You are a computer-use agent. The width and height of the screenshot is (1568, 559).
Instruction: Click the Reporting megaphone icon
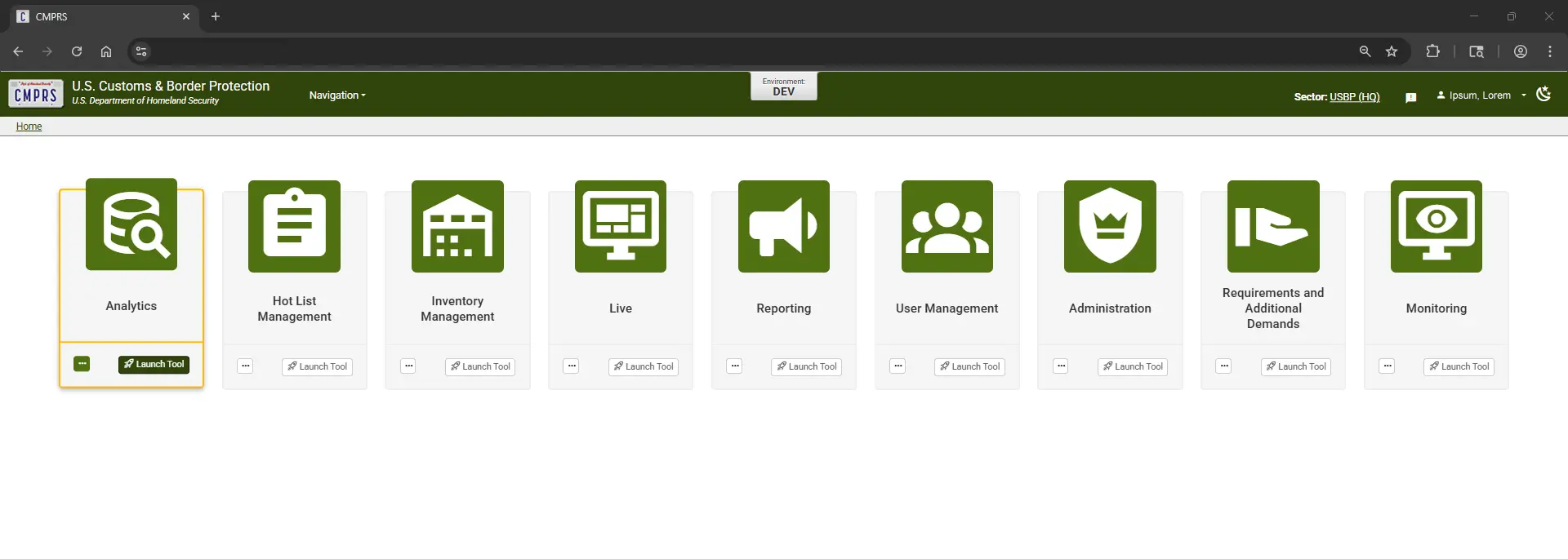pos(784,226)
